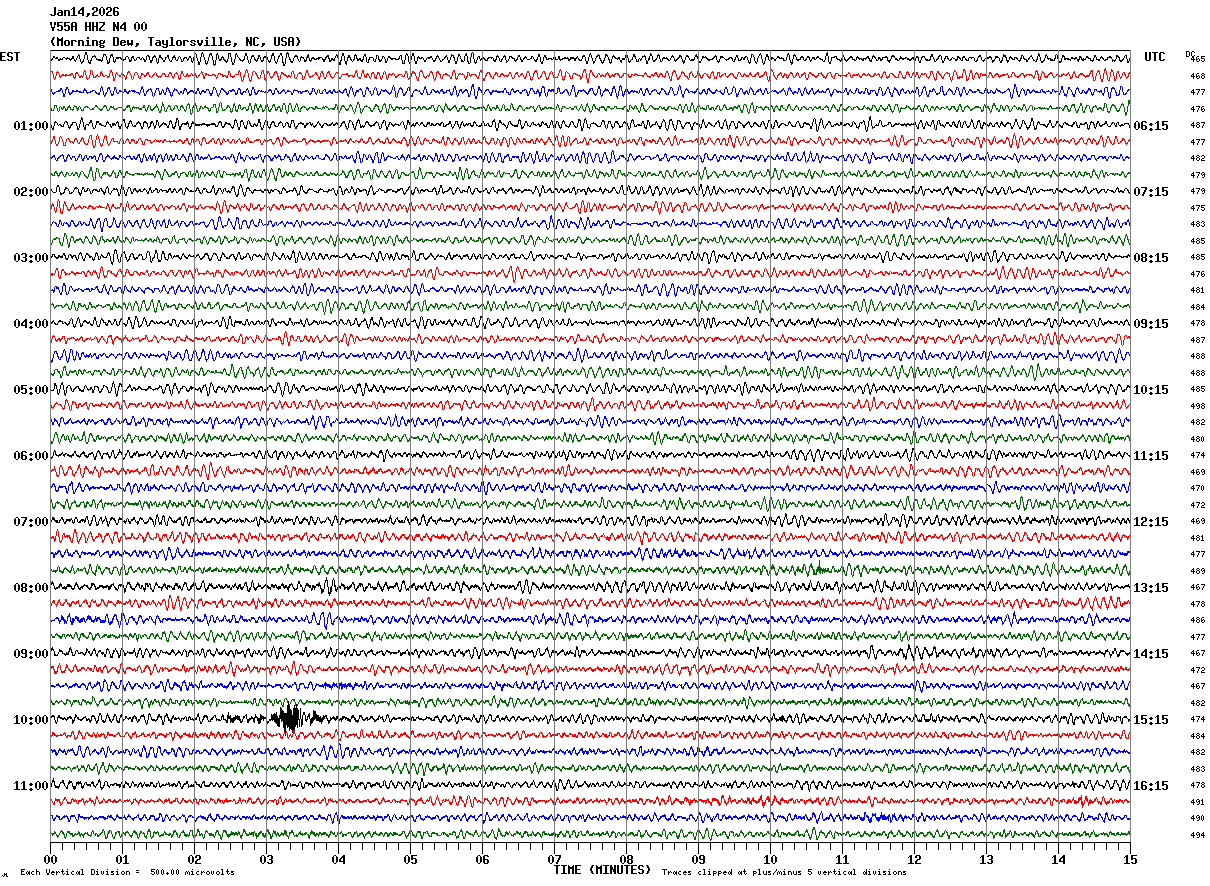Click the Traces clipped at plus/minus 5 note
This screenshot has height=886, width=1210.
(784, 872)
